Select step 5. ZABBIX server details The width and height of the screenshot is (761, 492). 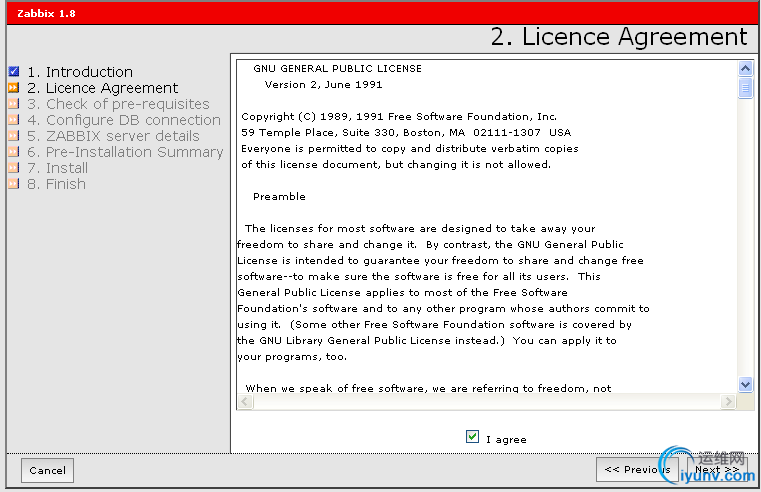coord(113,136)
